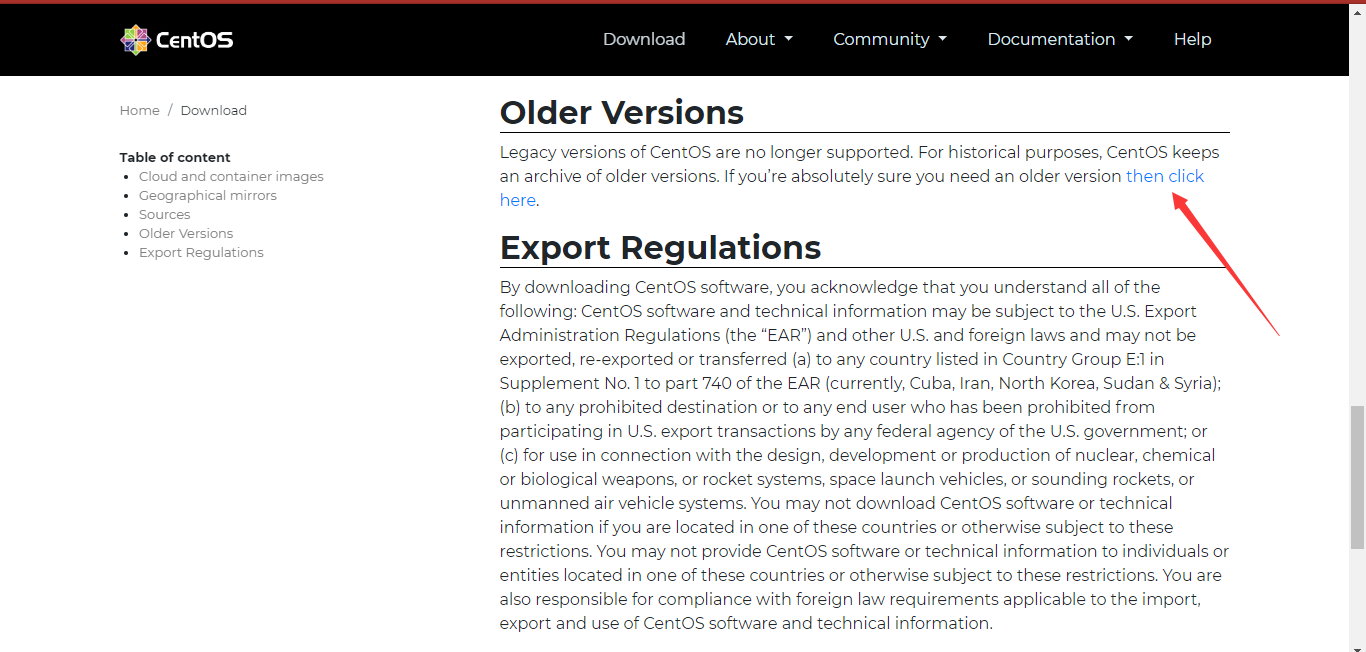Screen dimensions: 1366x652
Task: Click the Download breadcrumb text
Action: coord(214,110)
